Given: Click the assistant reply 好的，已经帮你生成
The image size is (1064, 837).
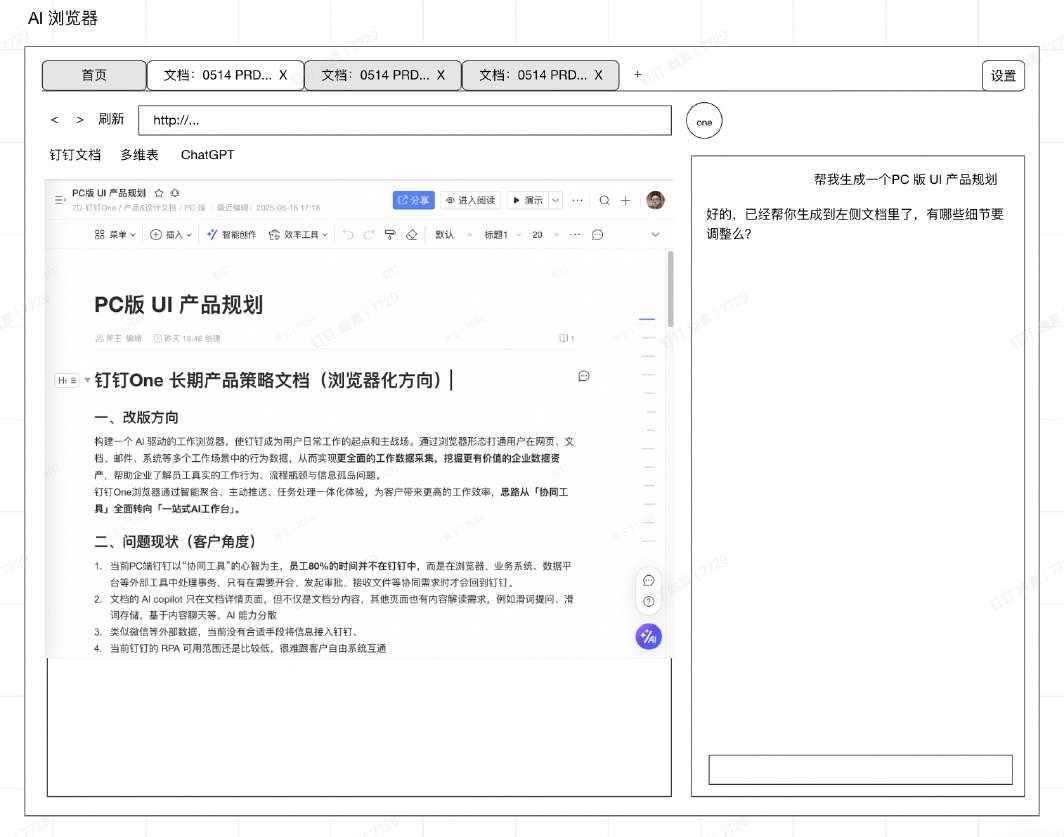Looking at the screenshot, I should point(855,223).
